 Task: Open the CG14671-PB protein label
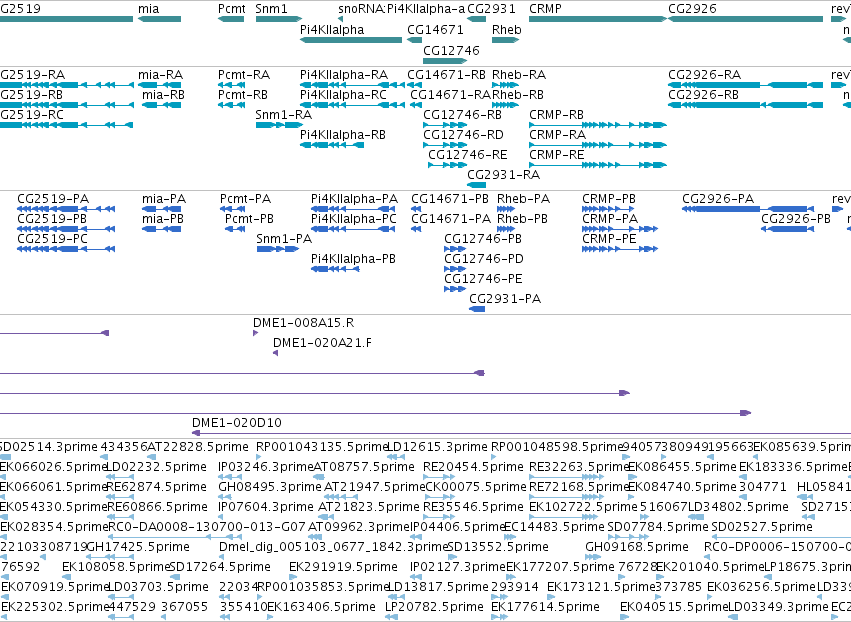449,199
